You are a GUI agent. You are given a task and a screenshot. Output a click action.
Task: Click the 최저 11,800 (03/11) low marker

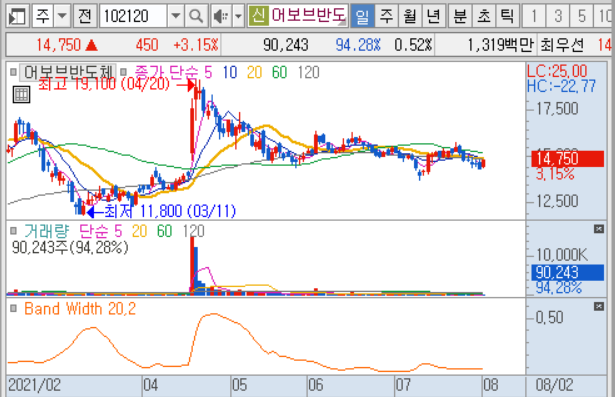click(x=170, y=211)
